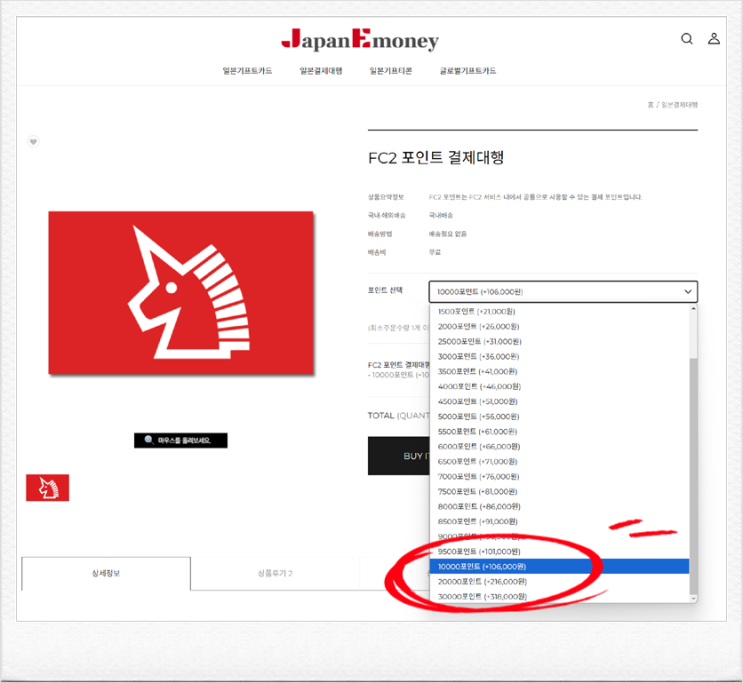Pick the 30000포인트 (+318,000원) option
The image size is (743, 683).
point(559,597)
